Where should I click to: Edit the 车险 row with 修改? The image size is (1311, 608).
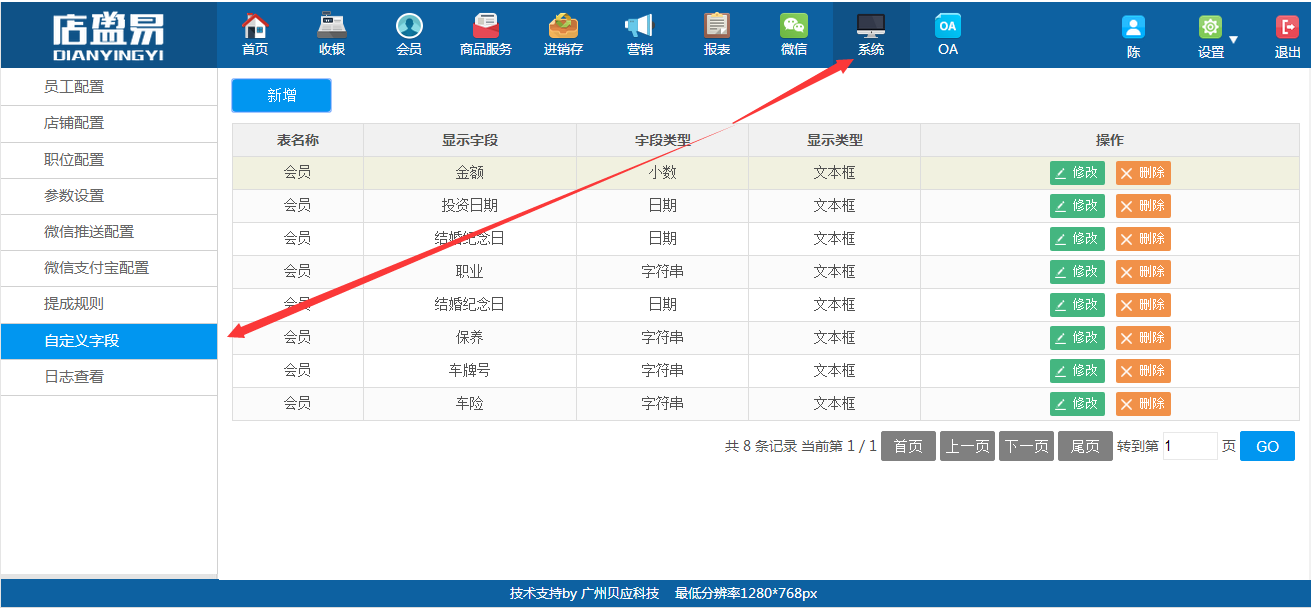point(1077,404)
